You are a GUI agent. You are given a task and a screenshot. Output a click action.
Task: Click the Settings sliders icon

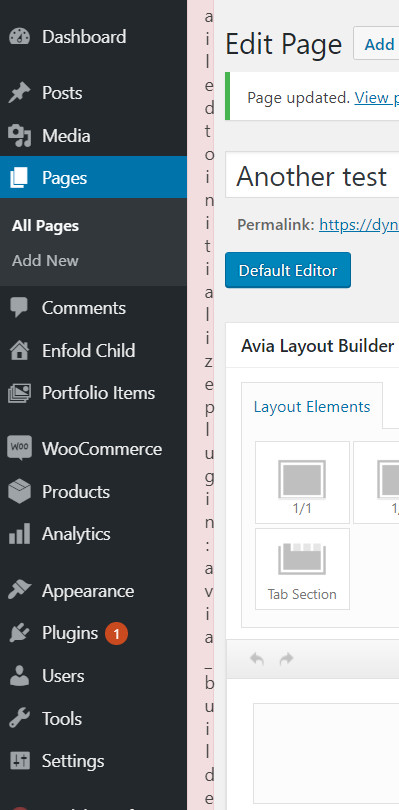(19, 761)
